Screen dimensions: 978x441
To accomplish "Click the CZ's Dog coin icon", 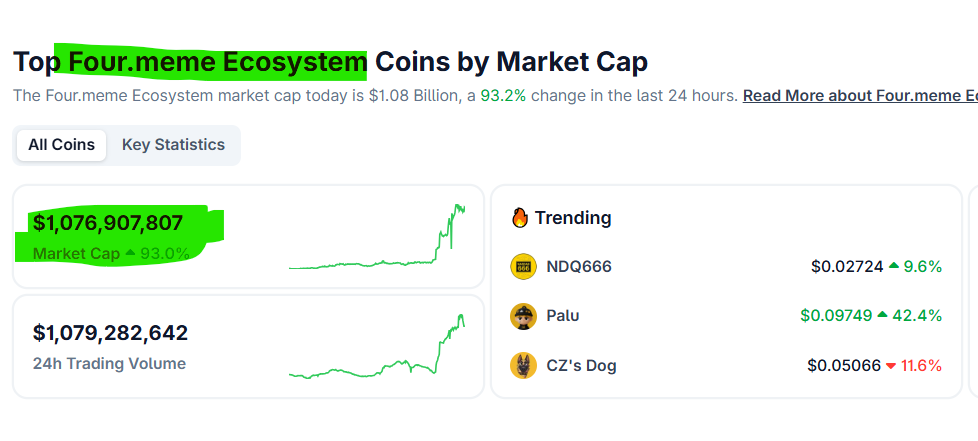I will point(523,365).
